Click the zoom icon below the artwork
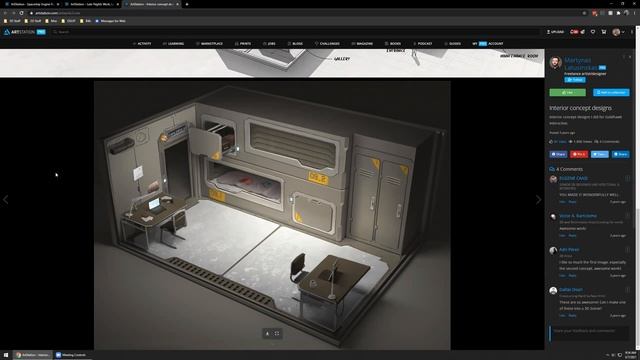This screenshot has width=640, height=360. 267,333
